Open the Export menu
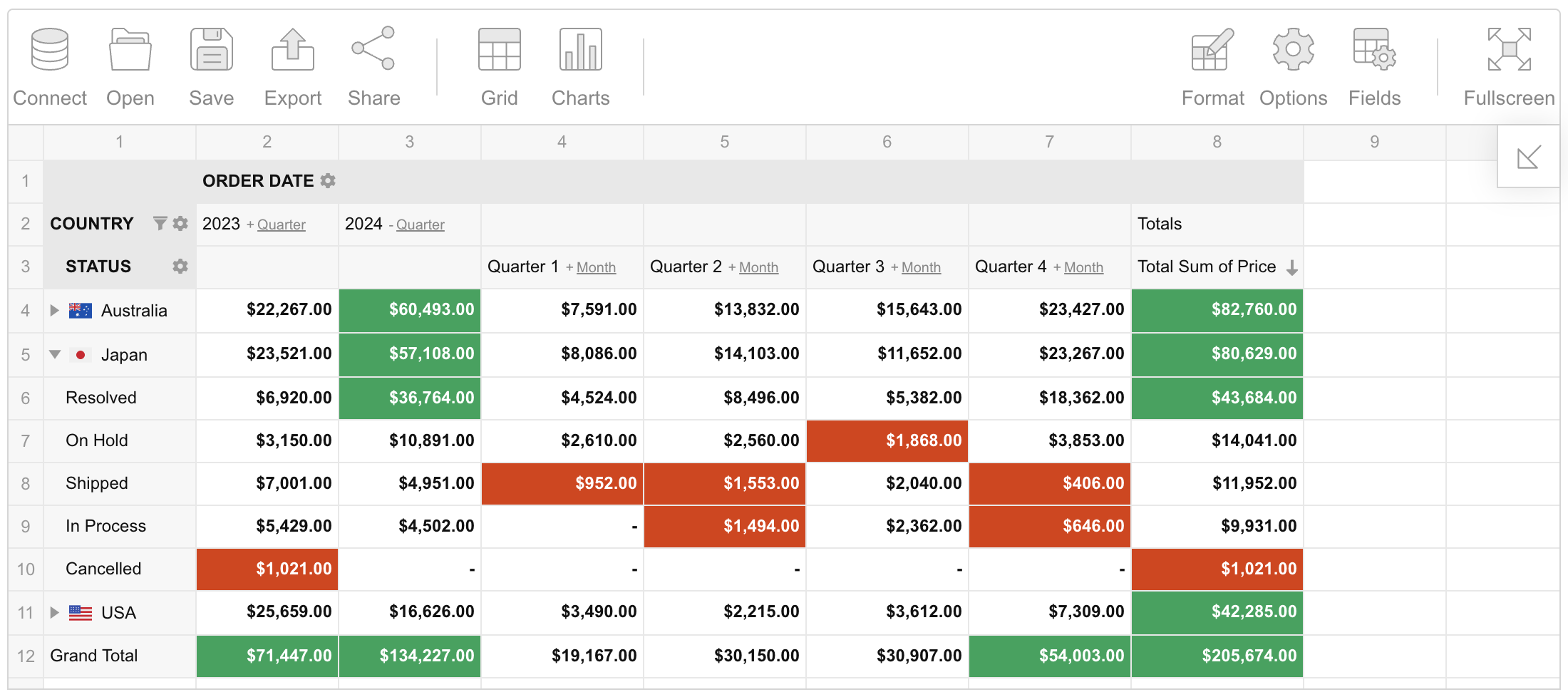The width and height of the screenshot is (1568, 697). (293, 68)
